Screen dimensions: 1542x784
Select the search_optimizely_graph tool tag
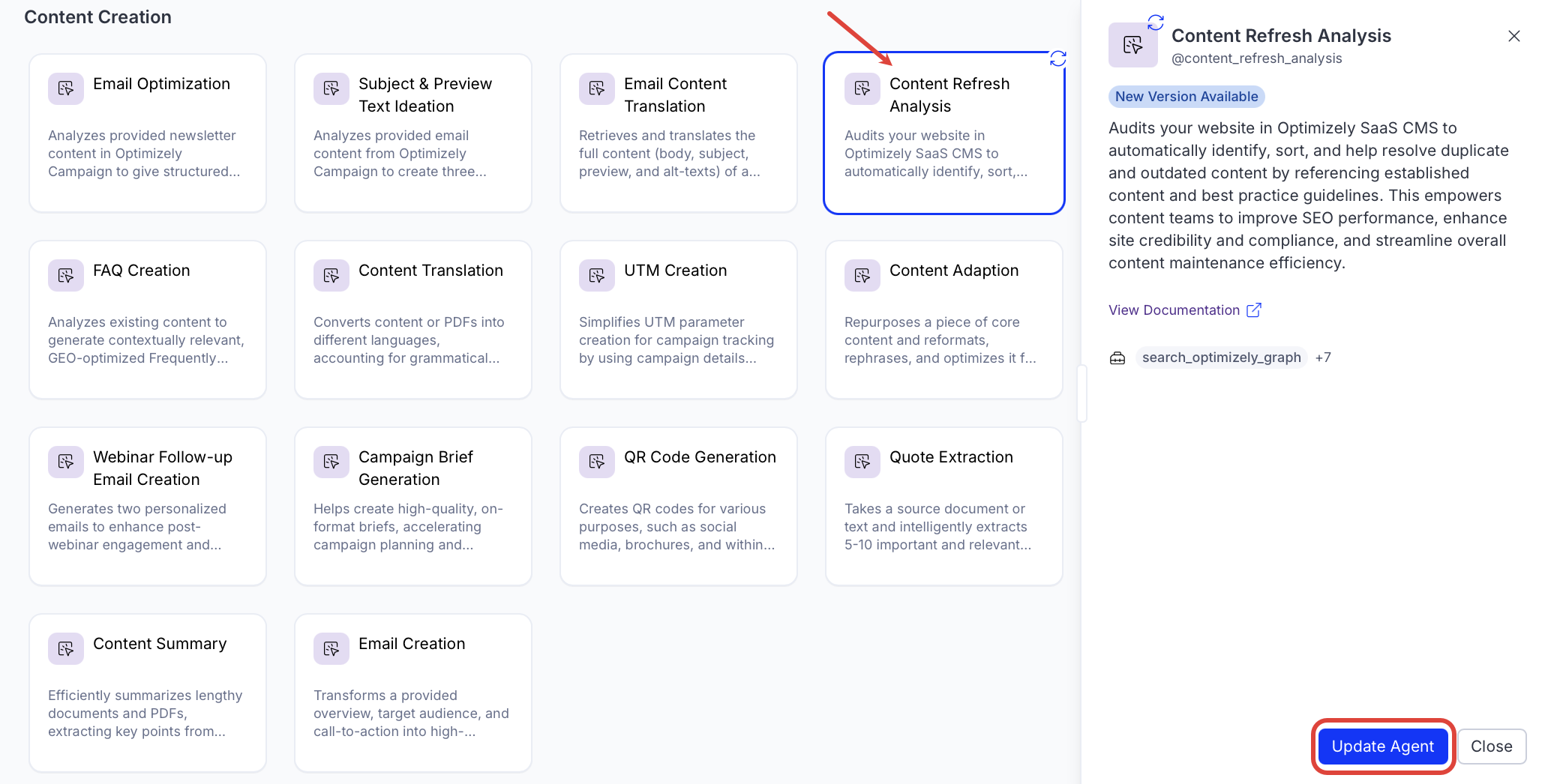(x=1221, y=358)
